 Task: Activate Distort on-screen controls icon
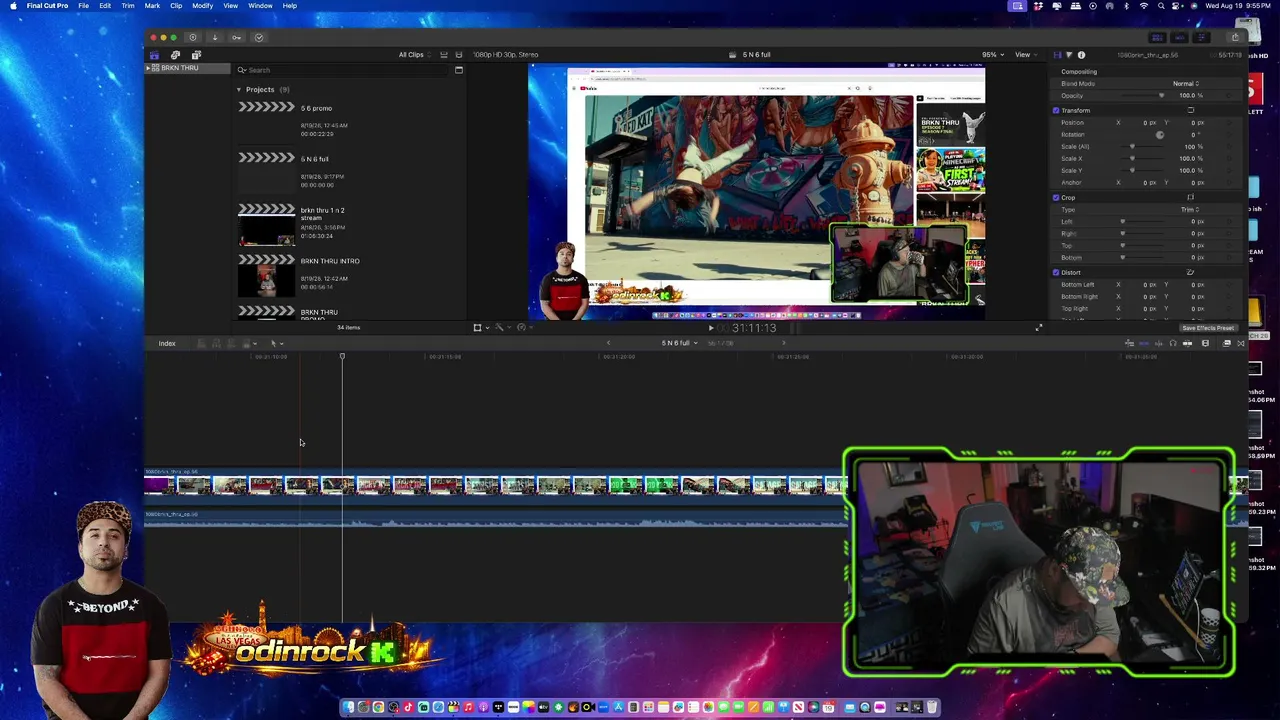coord(1190,272)
